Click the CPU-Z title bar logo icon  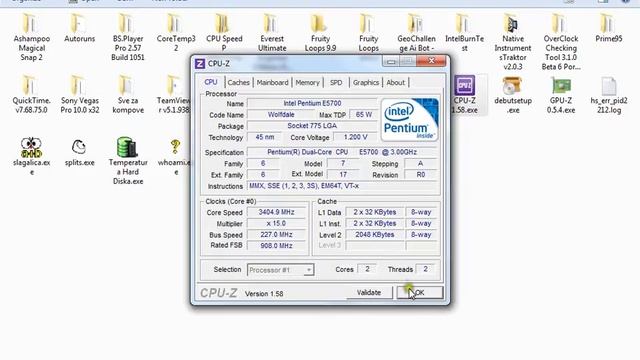tap(200, 64)
